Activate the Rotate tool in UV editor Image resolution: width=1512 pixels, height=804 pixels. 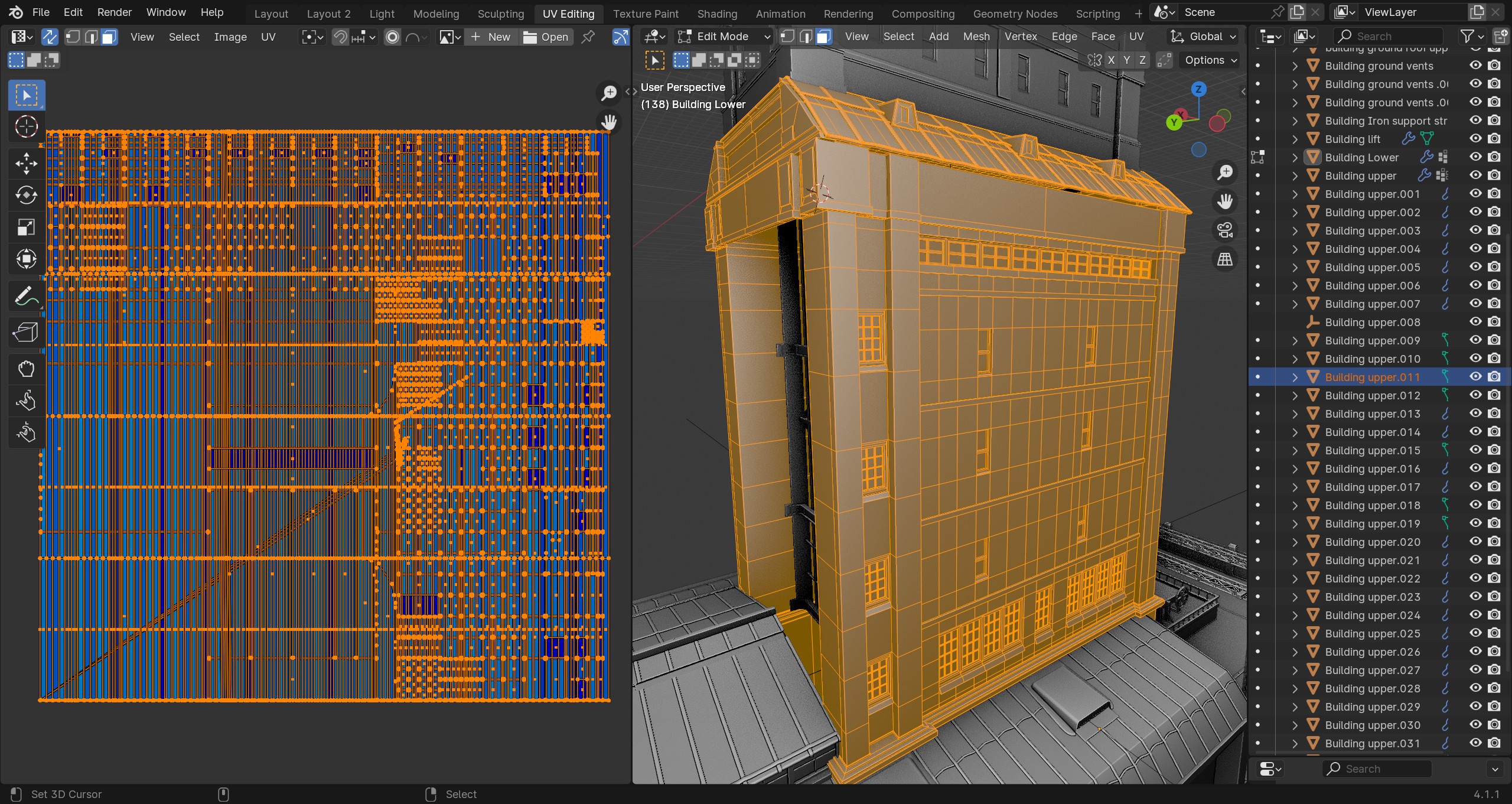[x=27, y=196]
